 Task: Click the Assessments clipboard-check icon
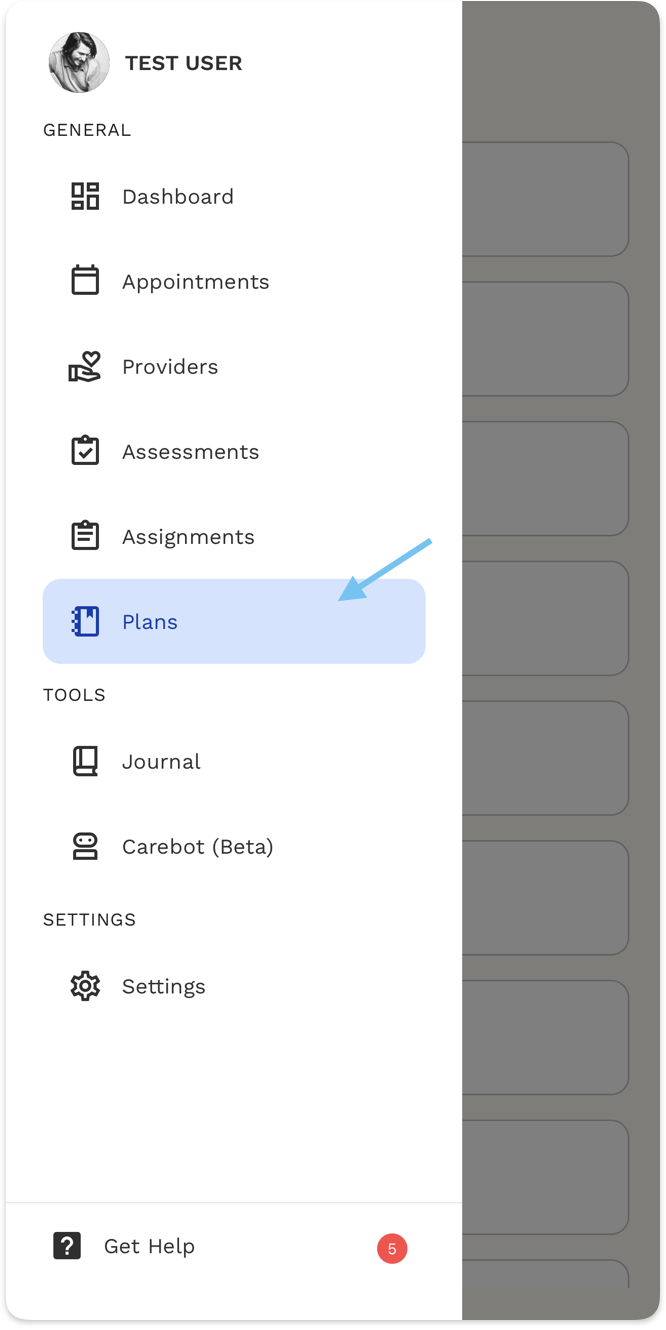[x=85, y=452]
